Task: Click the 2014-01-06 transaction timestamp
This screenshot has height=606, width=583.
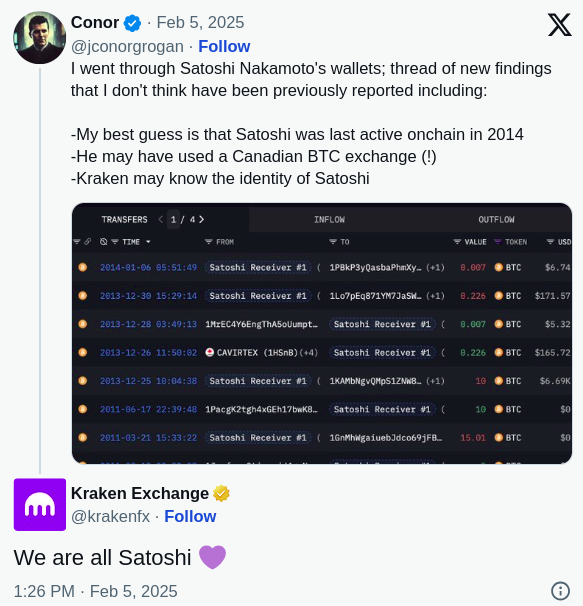Action: pyautogui.click(x=148, y=267)
